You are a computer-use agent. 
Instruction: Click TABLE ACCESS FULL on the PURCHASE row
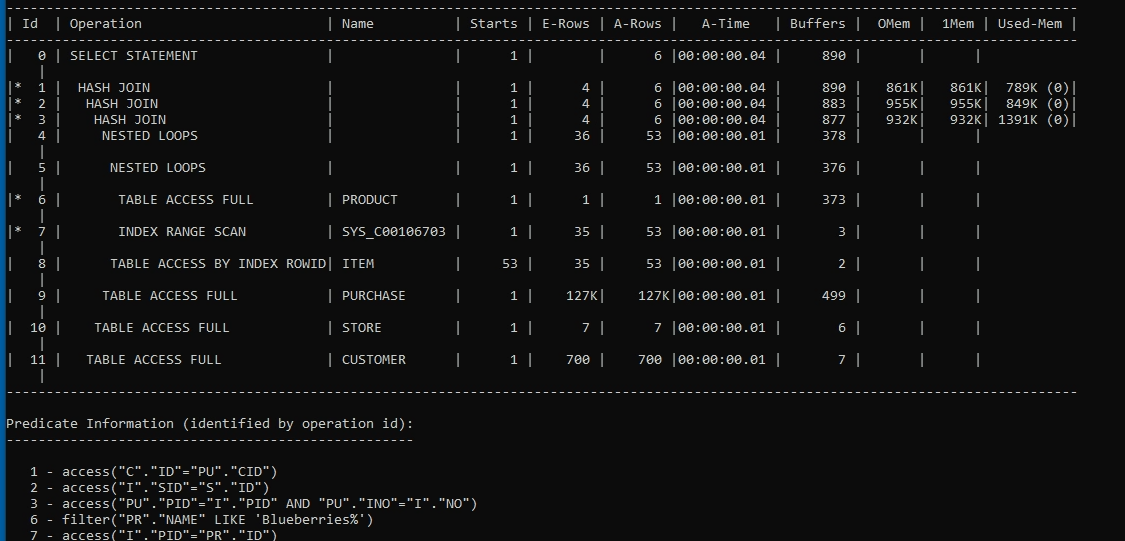pos(170,296)
